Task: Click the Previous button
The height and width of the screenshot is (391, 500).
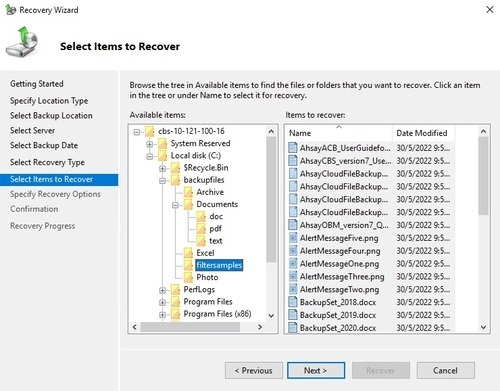Action: (x=254, y=370)
